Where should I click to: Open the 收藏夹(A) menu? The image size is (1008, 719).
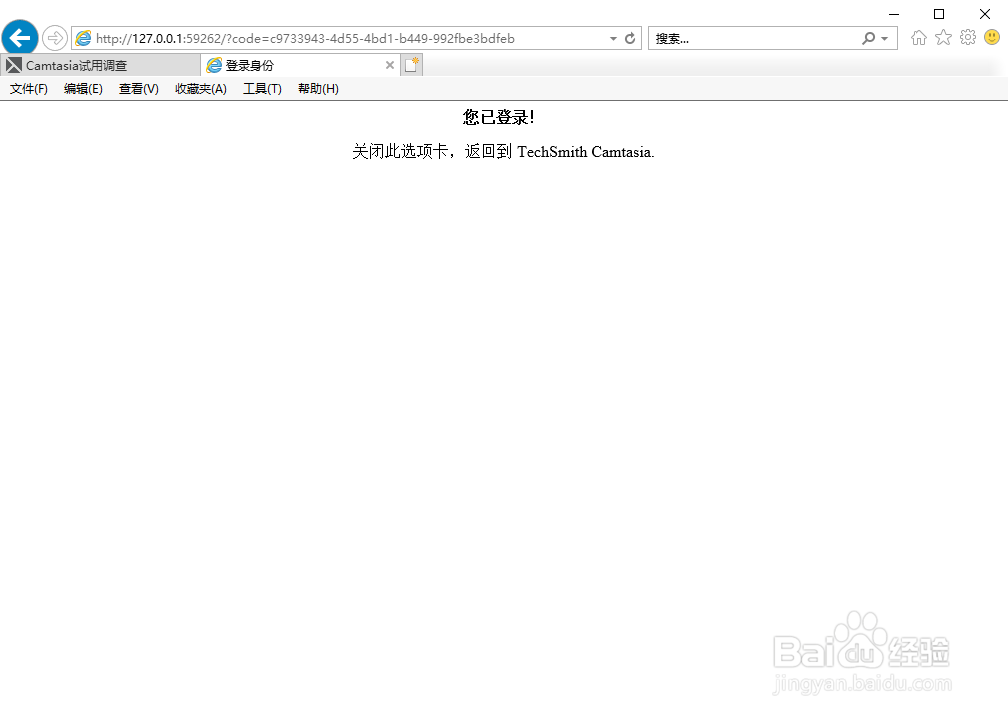click(x=201, y=89)
